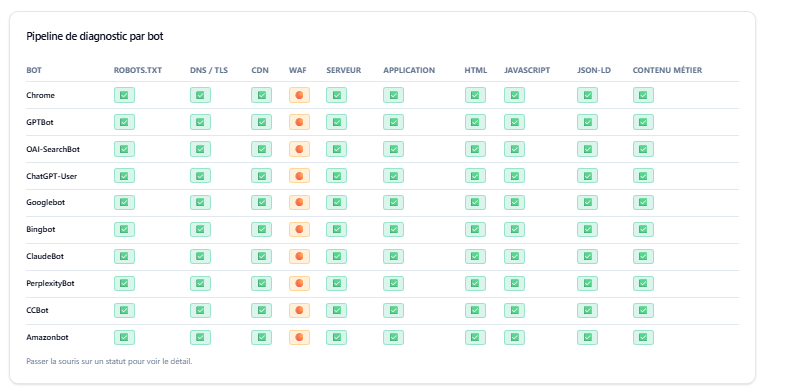Screen dimensions: 796x392
Task: Click the Chrome row's WAF orange warning icon
Action: [300, 95]
